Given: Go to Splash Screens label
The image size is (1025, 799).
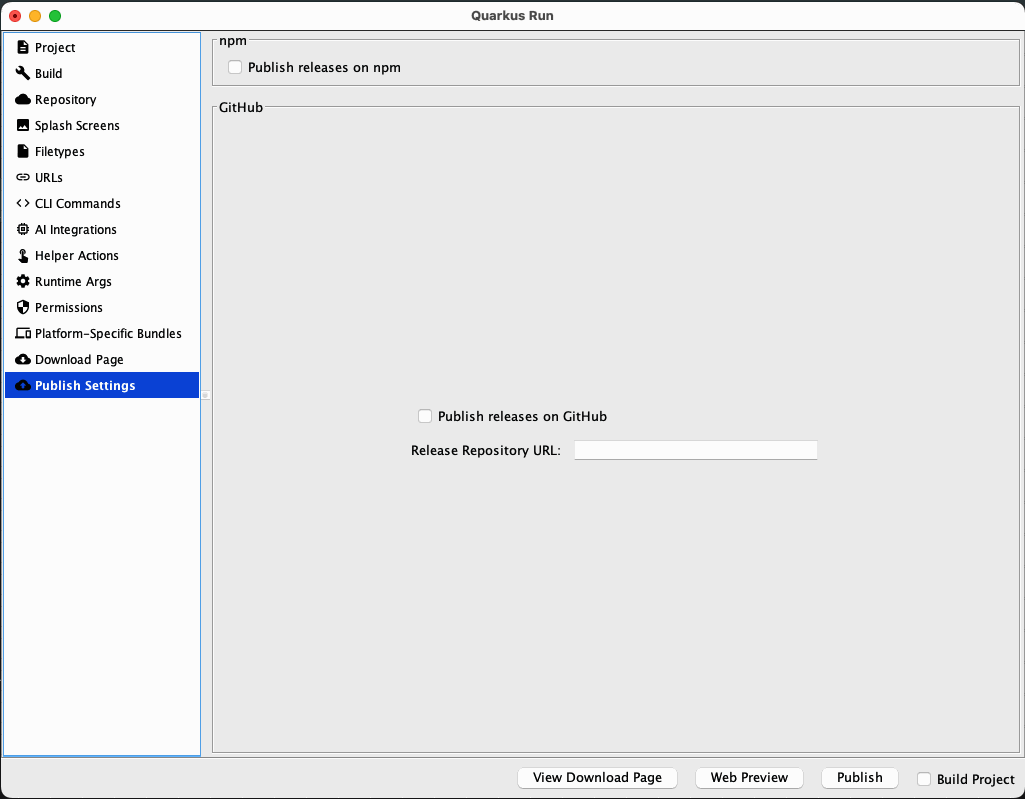Looking at the screenshot, I should (x=77, y=126).
